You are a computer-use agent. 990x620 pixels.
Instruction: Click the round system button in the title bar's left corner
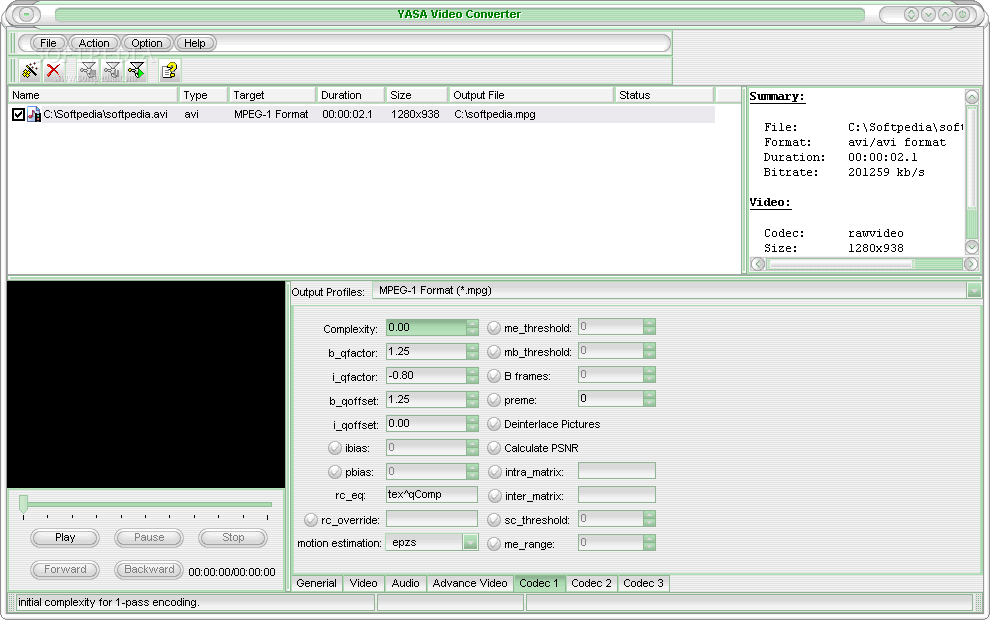click(x=26, y=15)
